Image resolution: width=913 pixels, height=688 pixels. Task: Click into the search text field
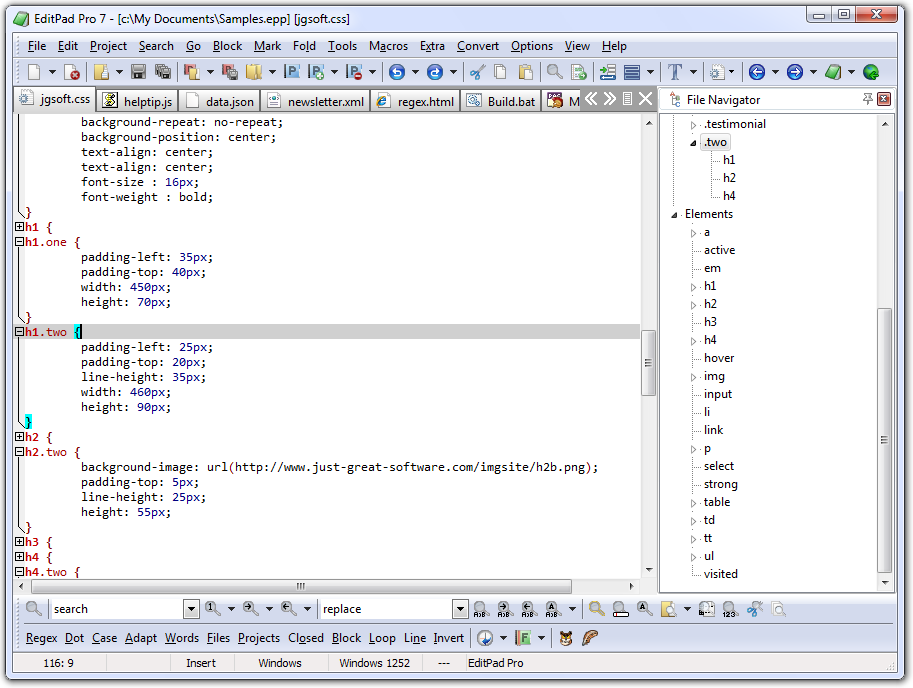[x=116, y=609]
